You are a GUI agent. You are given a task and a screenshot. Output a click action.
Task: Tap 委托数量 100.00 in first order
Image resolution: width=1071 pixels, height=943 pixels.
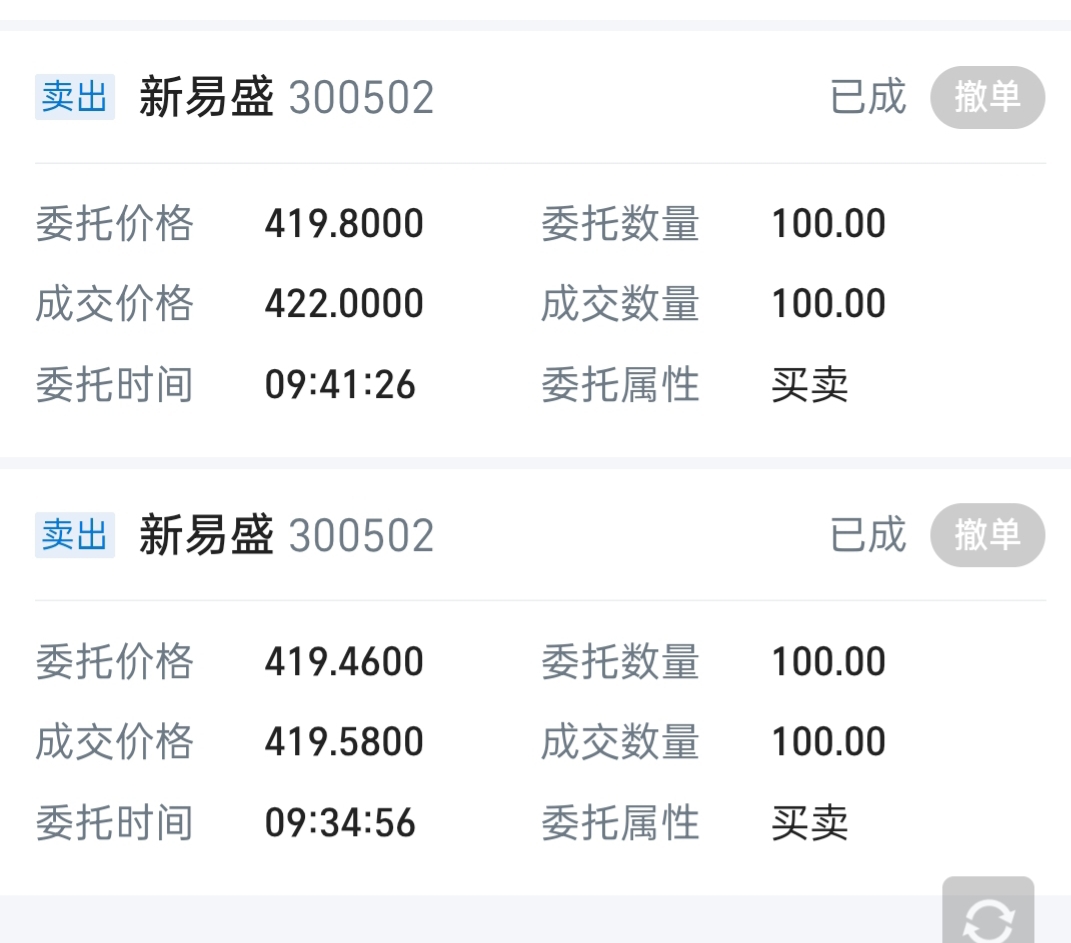(829, 224)
